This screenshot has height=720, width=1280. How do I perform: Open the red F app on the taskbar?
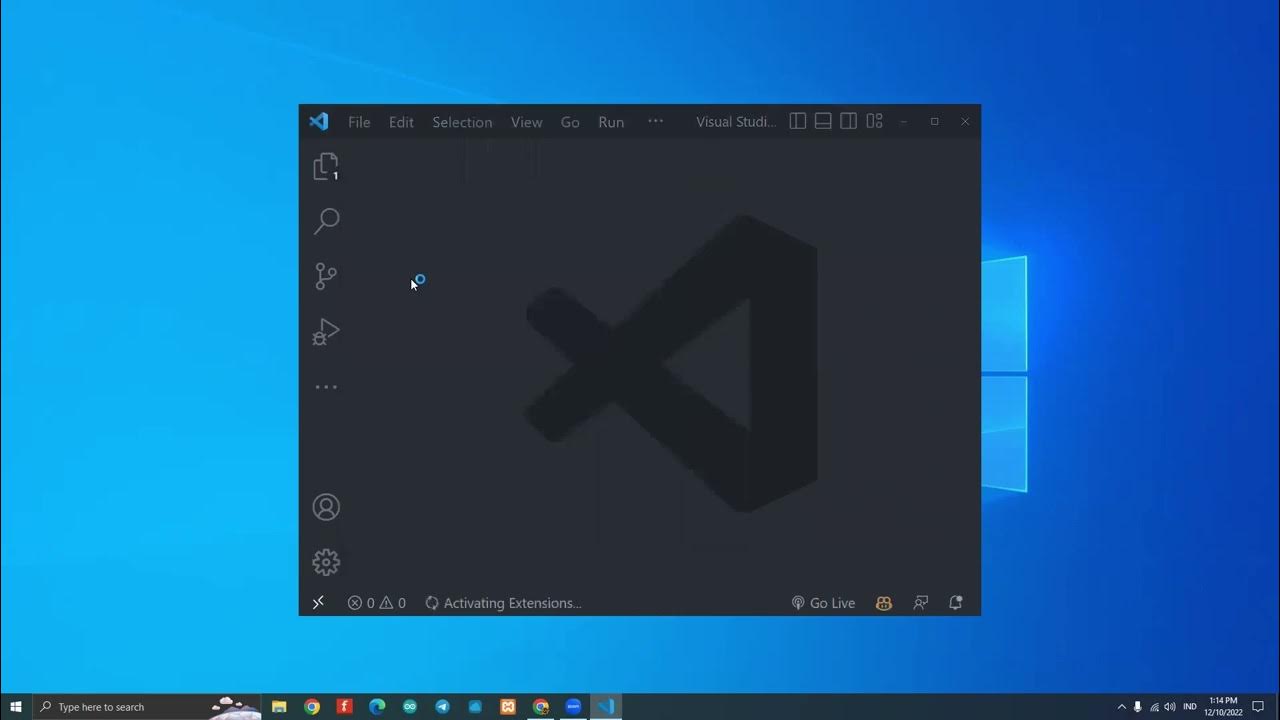345,707
